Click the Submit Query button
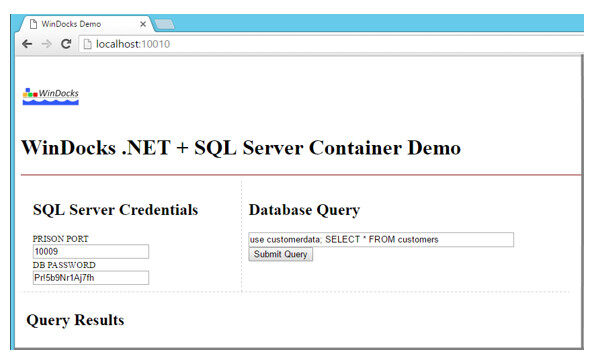 (280, 254)
